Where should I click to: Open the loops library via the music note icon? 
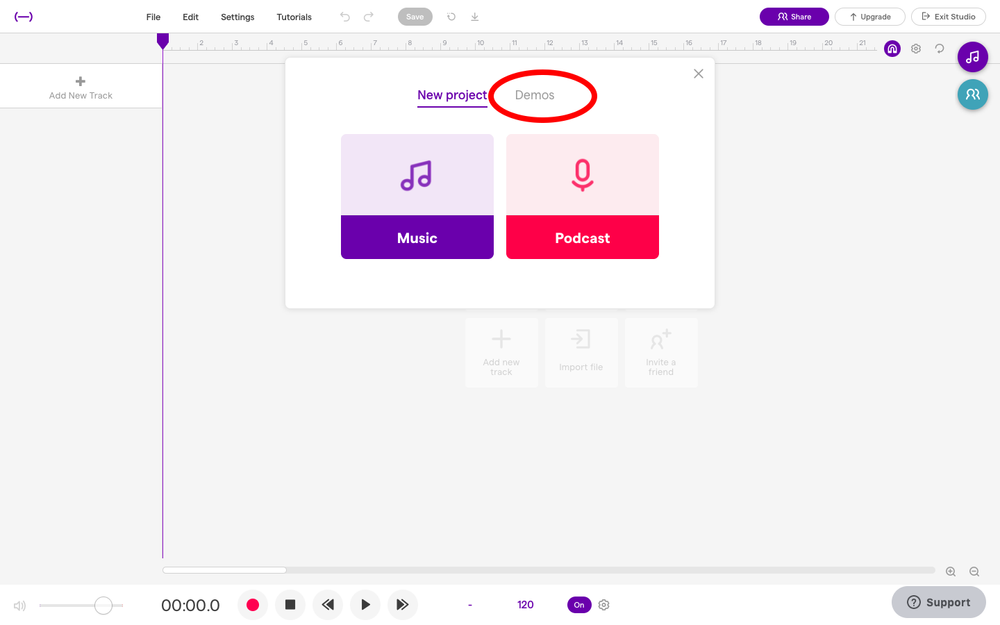tap(972, 57)
